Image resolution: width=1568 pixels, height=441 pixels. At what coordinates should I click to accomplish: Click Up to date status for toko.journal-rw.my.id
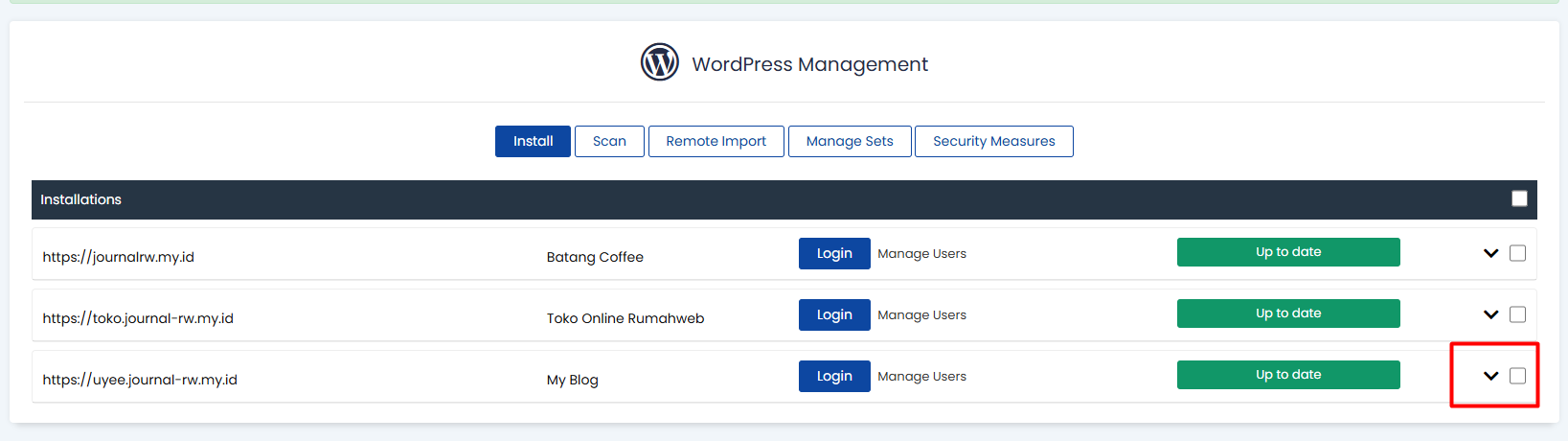(x=1287, y=313)
